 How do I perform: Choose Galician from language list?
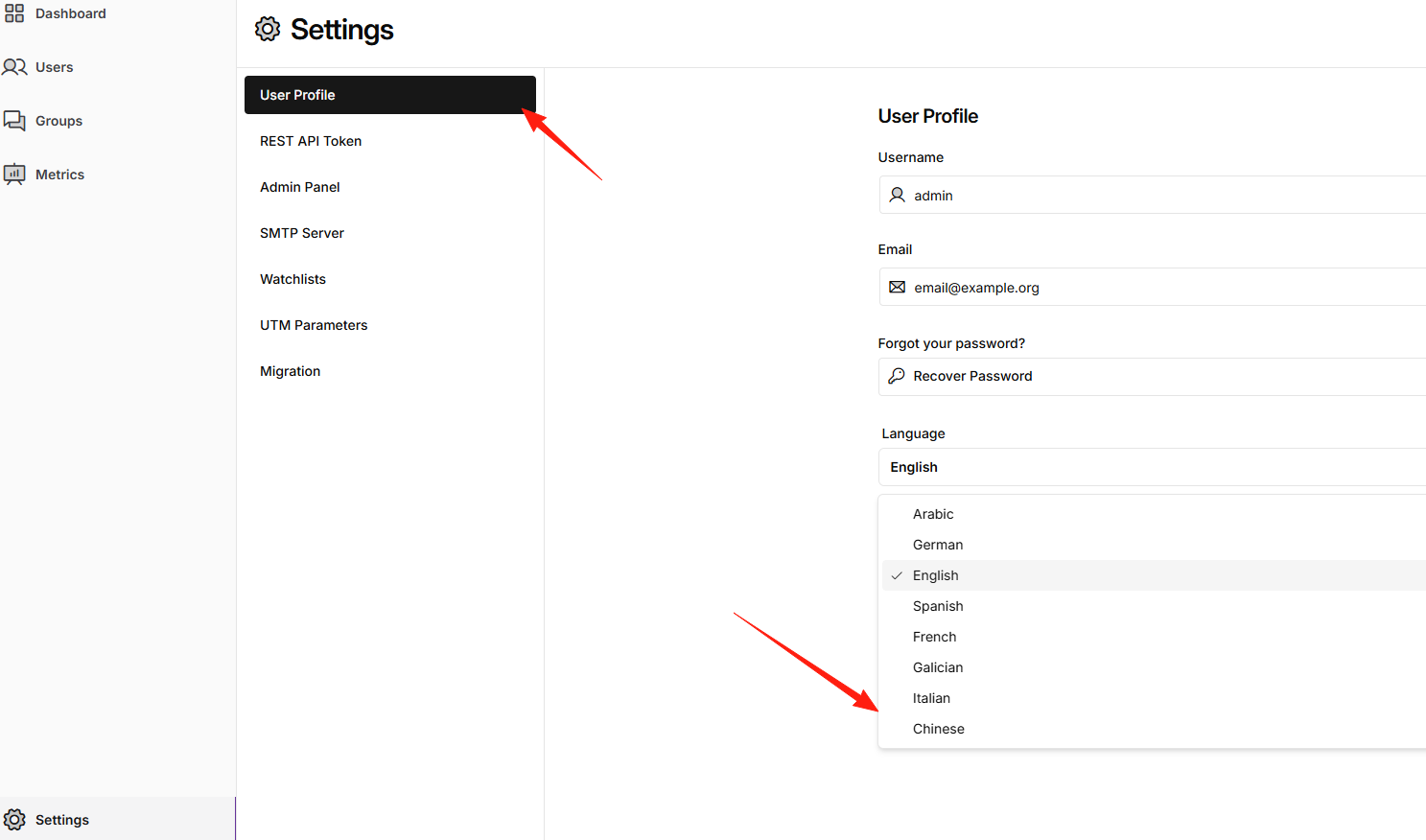pyautogui.click(x=1154, y=667)
